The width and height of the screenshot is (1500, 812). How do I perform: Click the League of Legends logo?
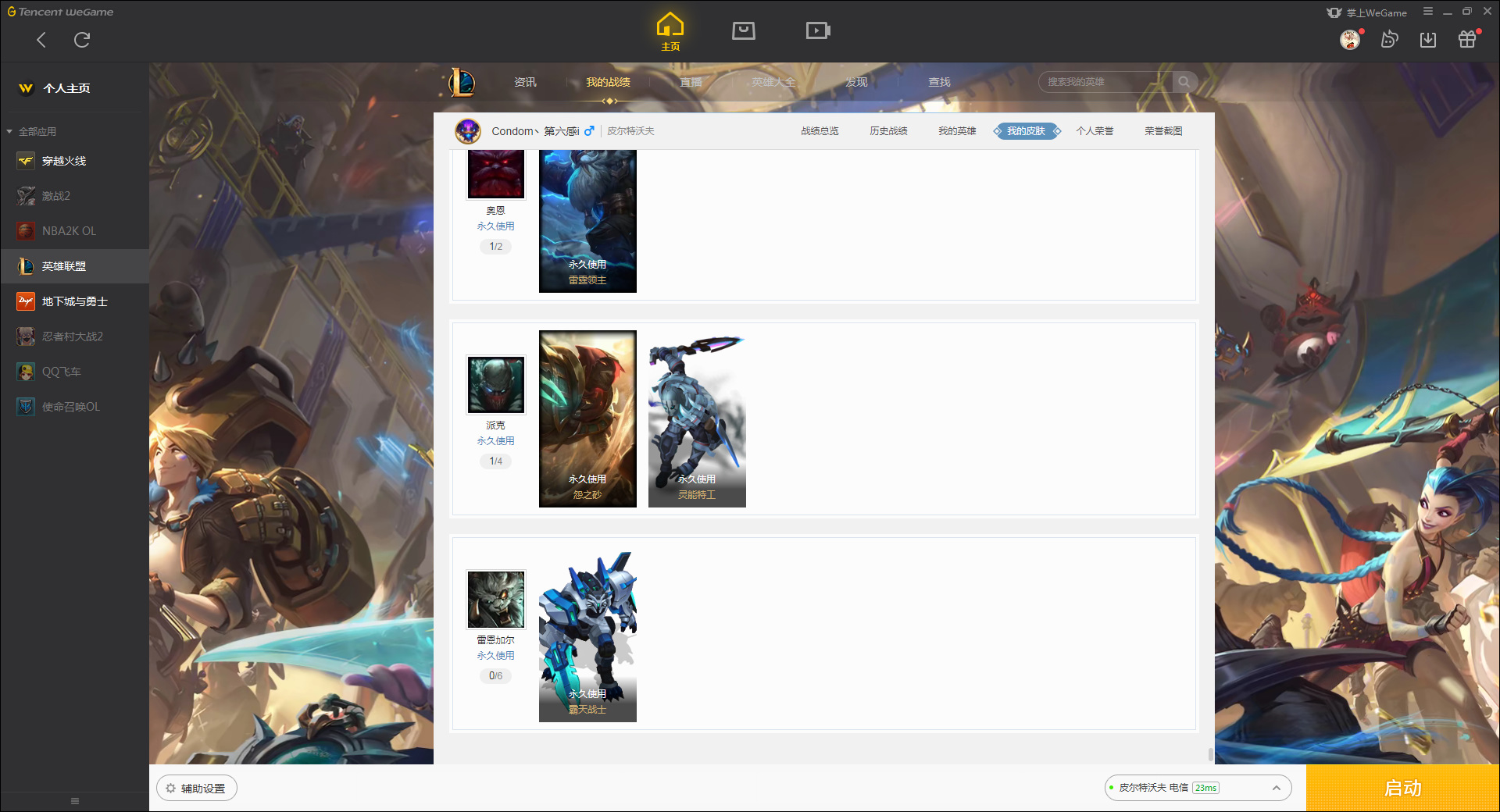coord(462,82)
